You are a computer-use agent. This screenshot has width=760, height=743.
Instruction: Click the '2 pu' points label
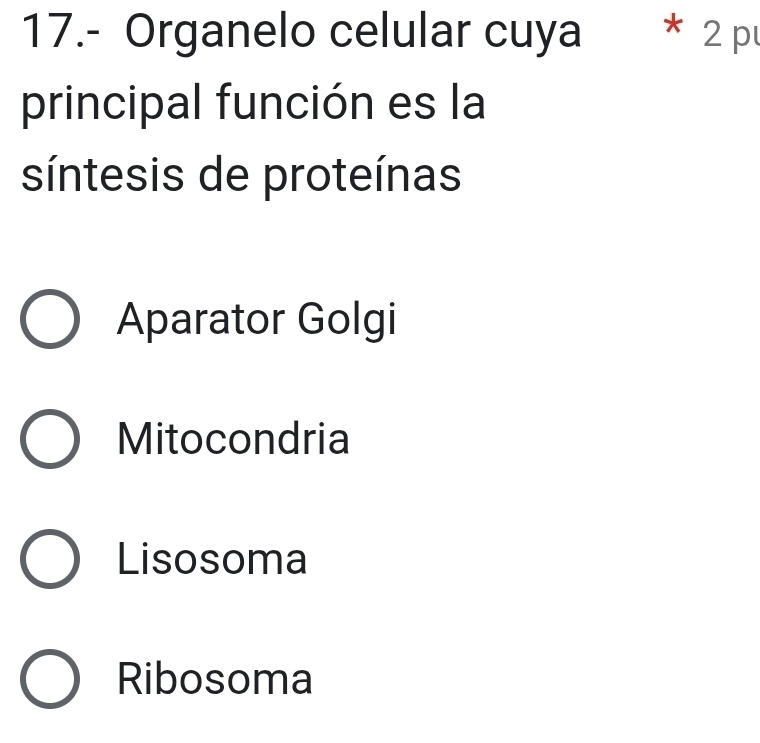click(x=729, y=35)
